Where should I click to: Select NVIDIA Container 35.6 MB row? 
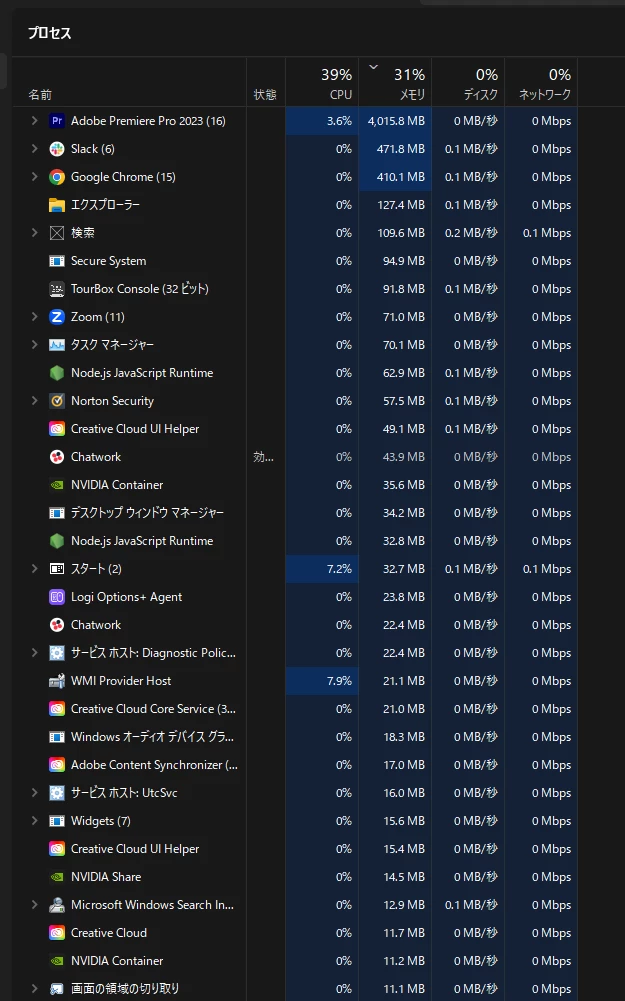coord(295,485)
